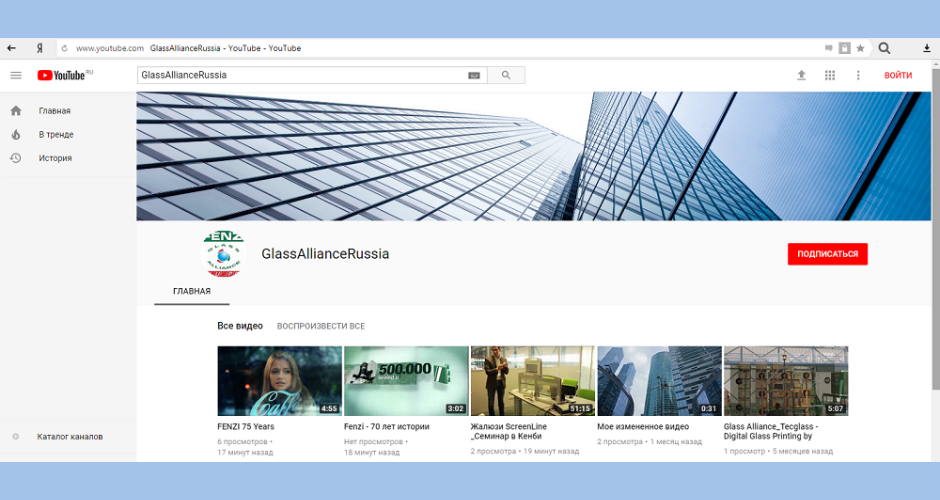Click ВОЙТИ to sign in

point(898,75)
